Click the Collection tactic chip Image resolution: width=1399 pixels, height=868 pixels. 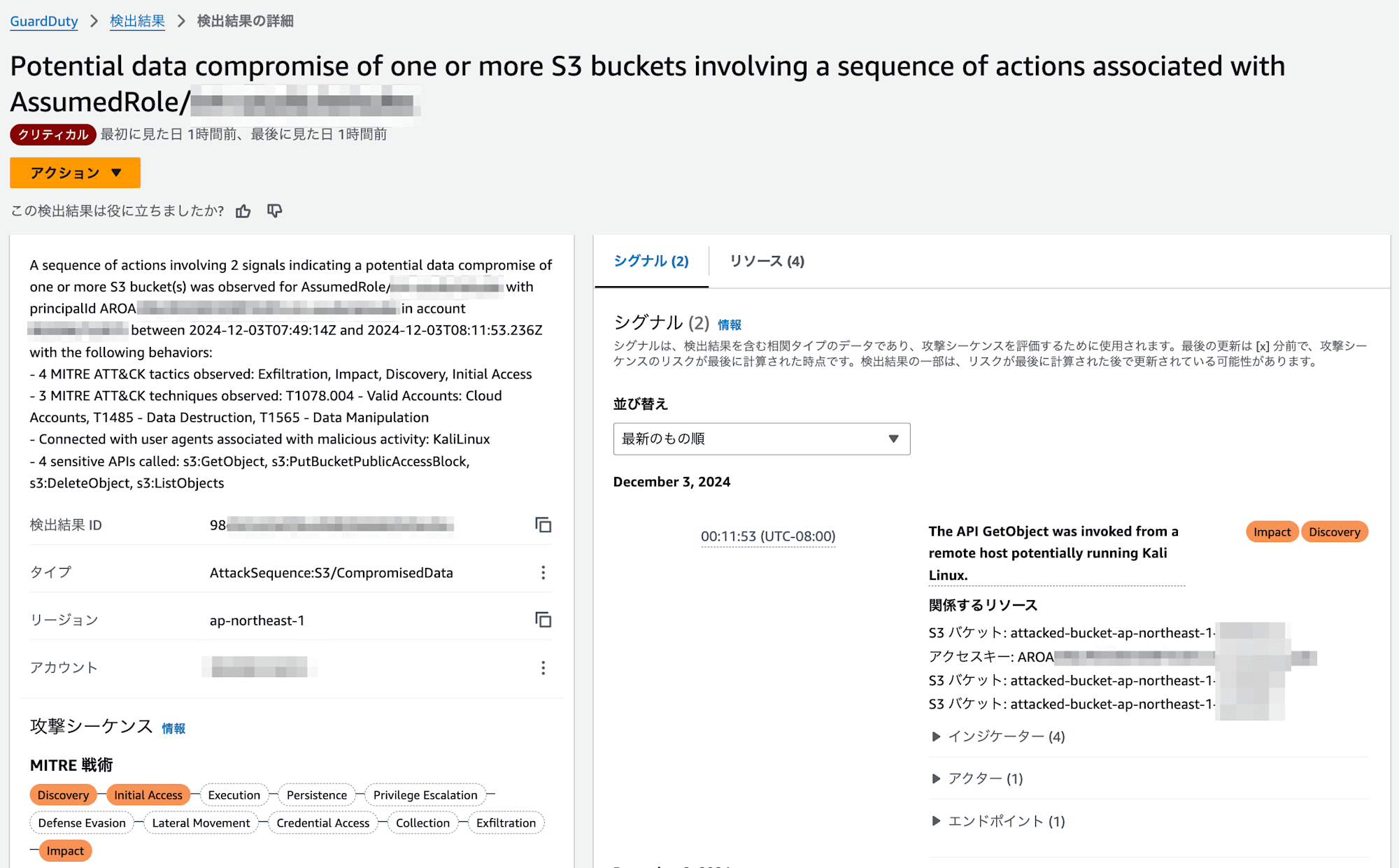coord(423,823)
